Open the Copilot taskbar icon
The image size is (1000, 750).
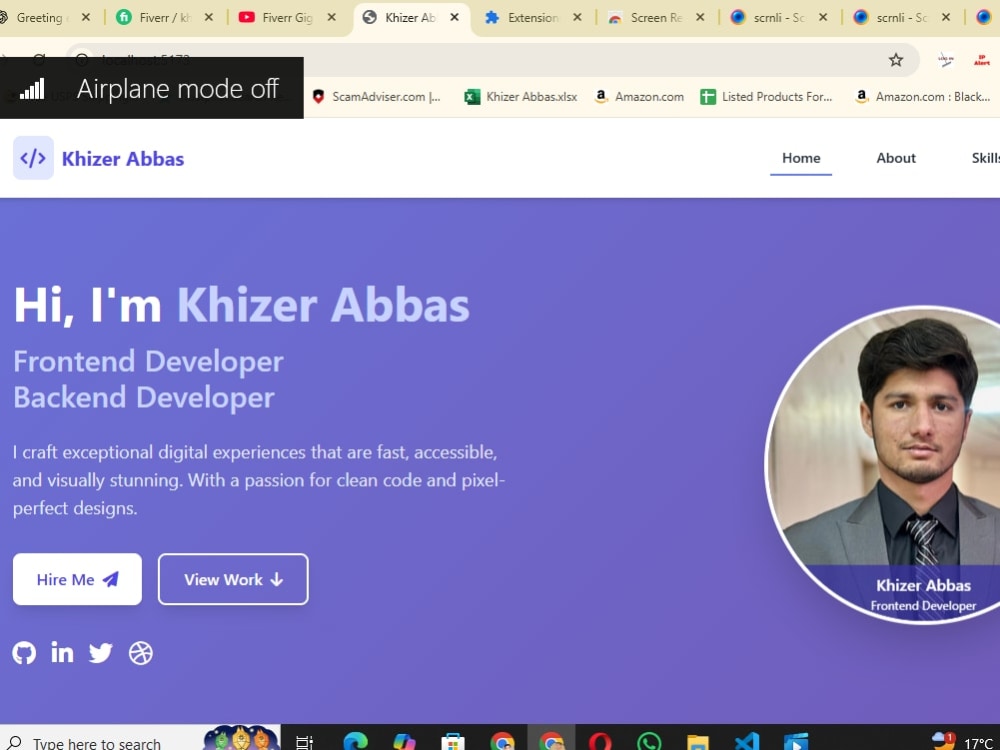click(x=404, y=742)
